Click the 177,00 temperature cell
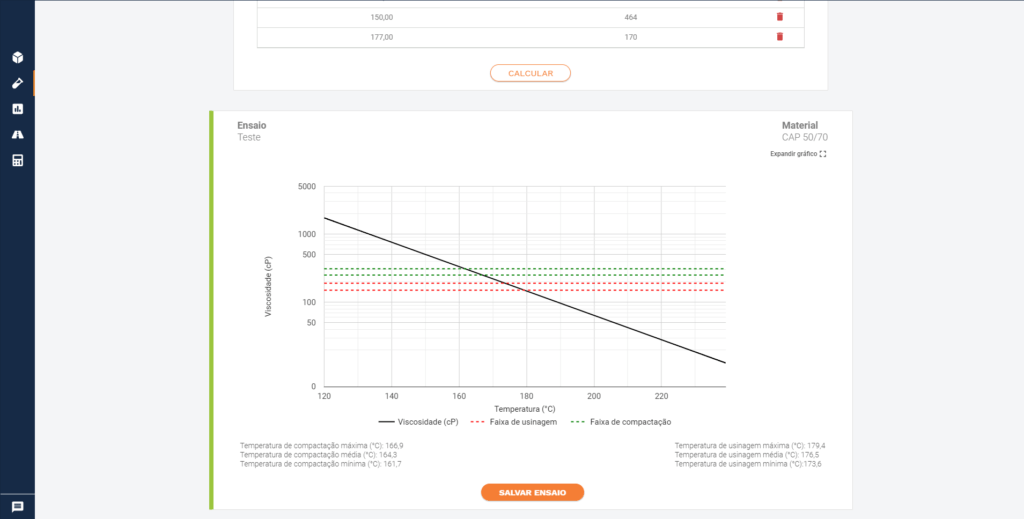1024x519 pixels. tap(381, 37)
